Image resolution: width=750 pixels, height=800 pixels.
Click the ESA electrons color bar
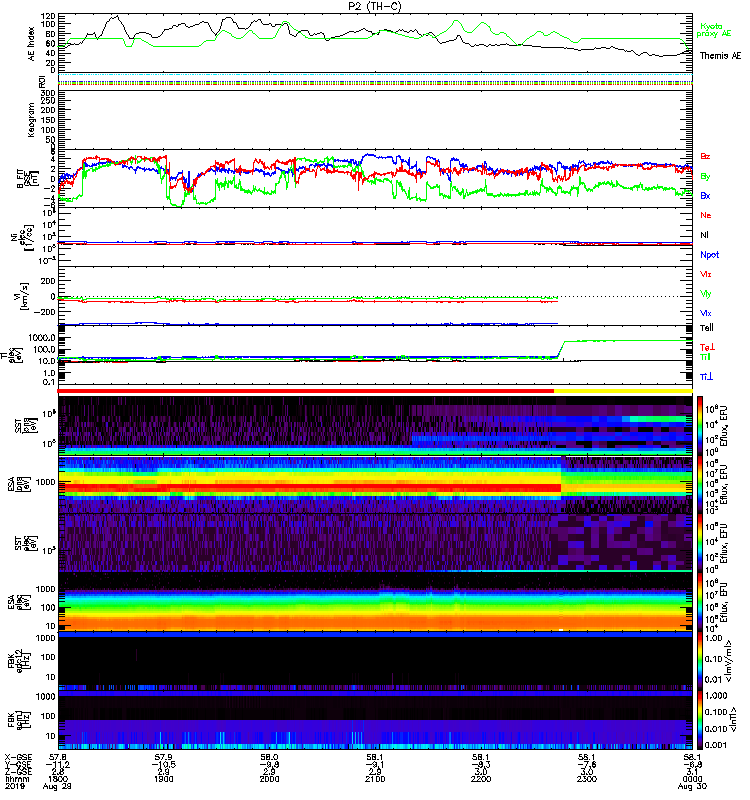click(x=700, y=601)
